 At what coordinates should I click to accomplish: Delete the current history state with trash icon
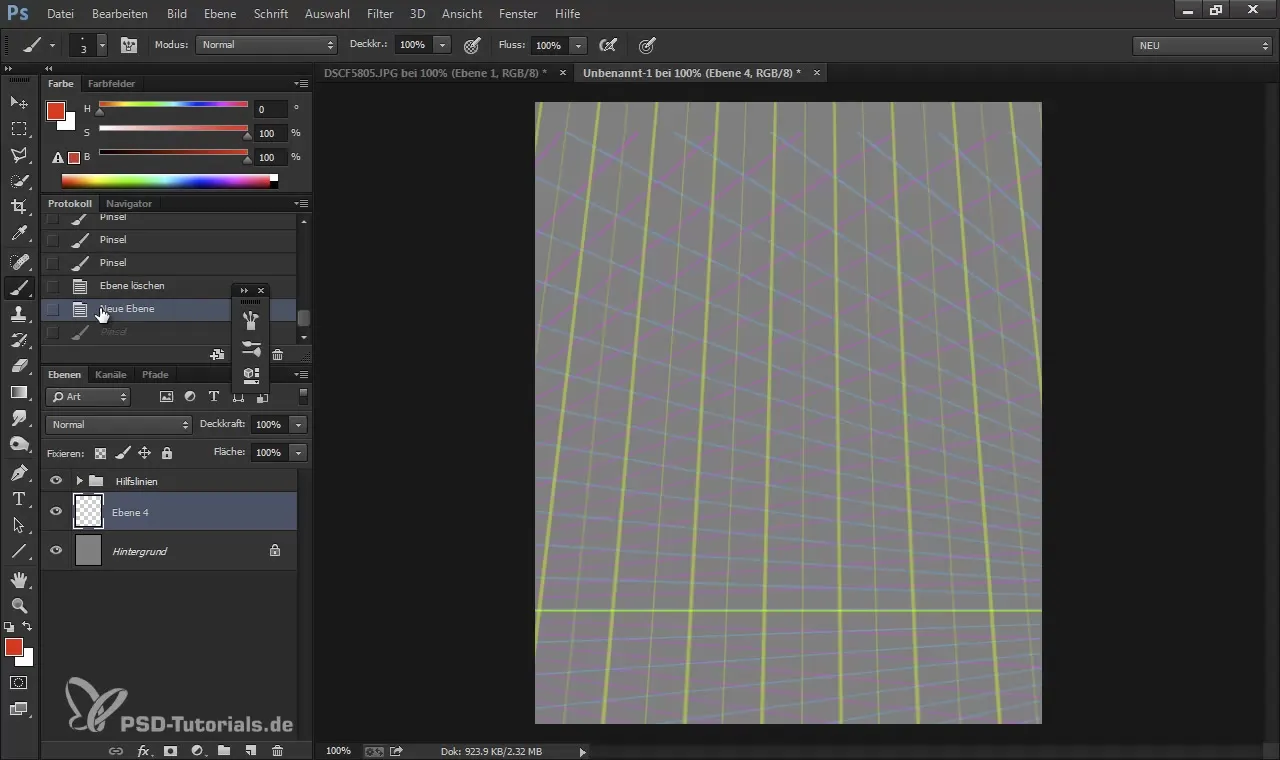[278, 354]
